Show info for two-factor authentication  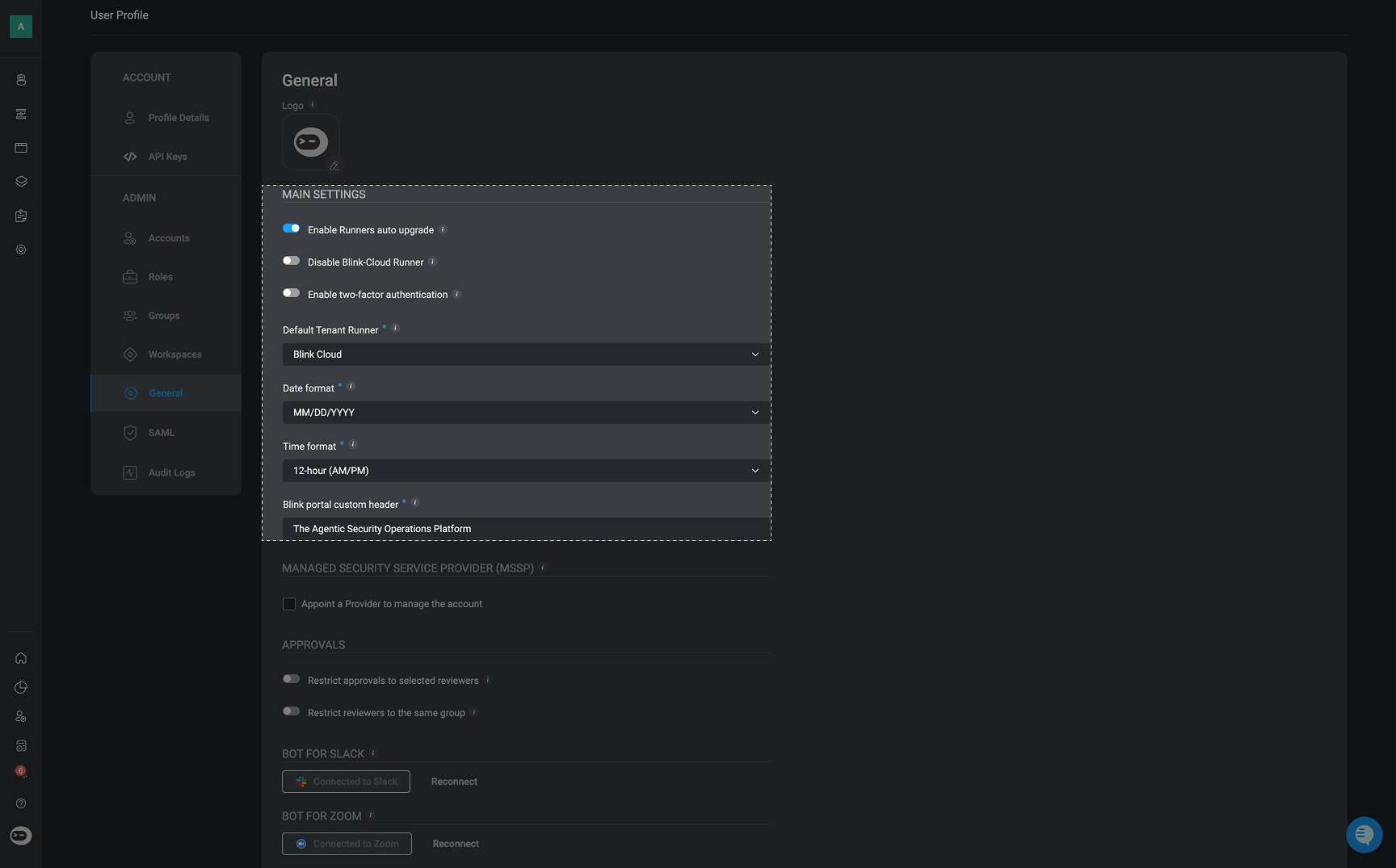(x=456, y=294)
